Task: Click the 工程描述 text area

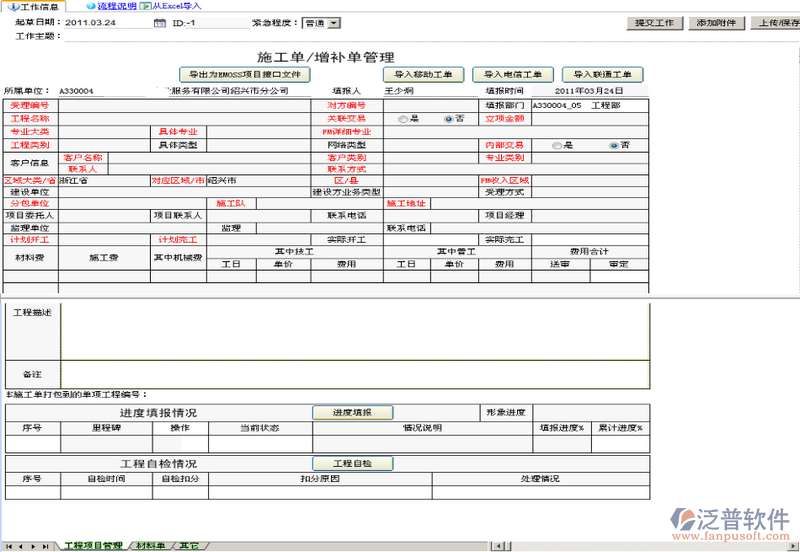Action: tap(355, 332)
